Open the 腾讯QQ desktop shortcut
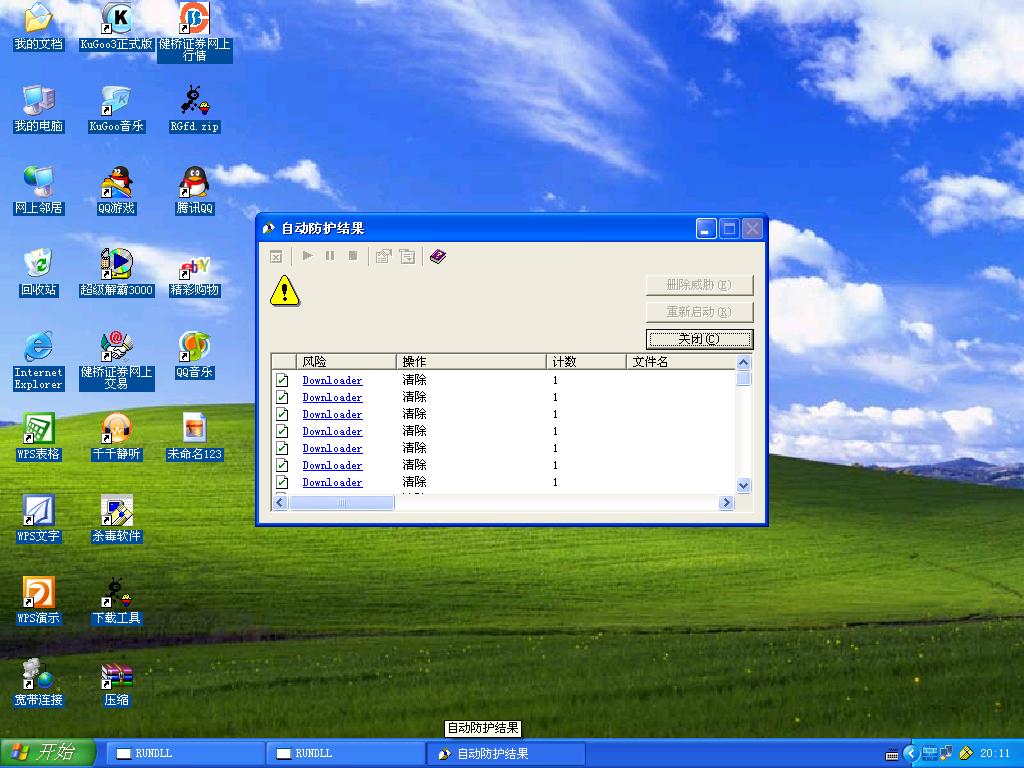Image resolution: width=1024 pixels, height=768 pixels. [194, 183]
